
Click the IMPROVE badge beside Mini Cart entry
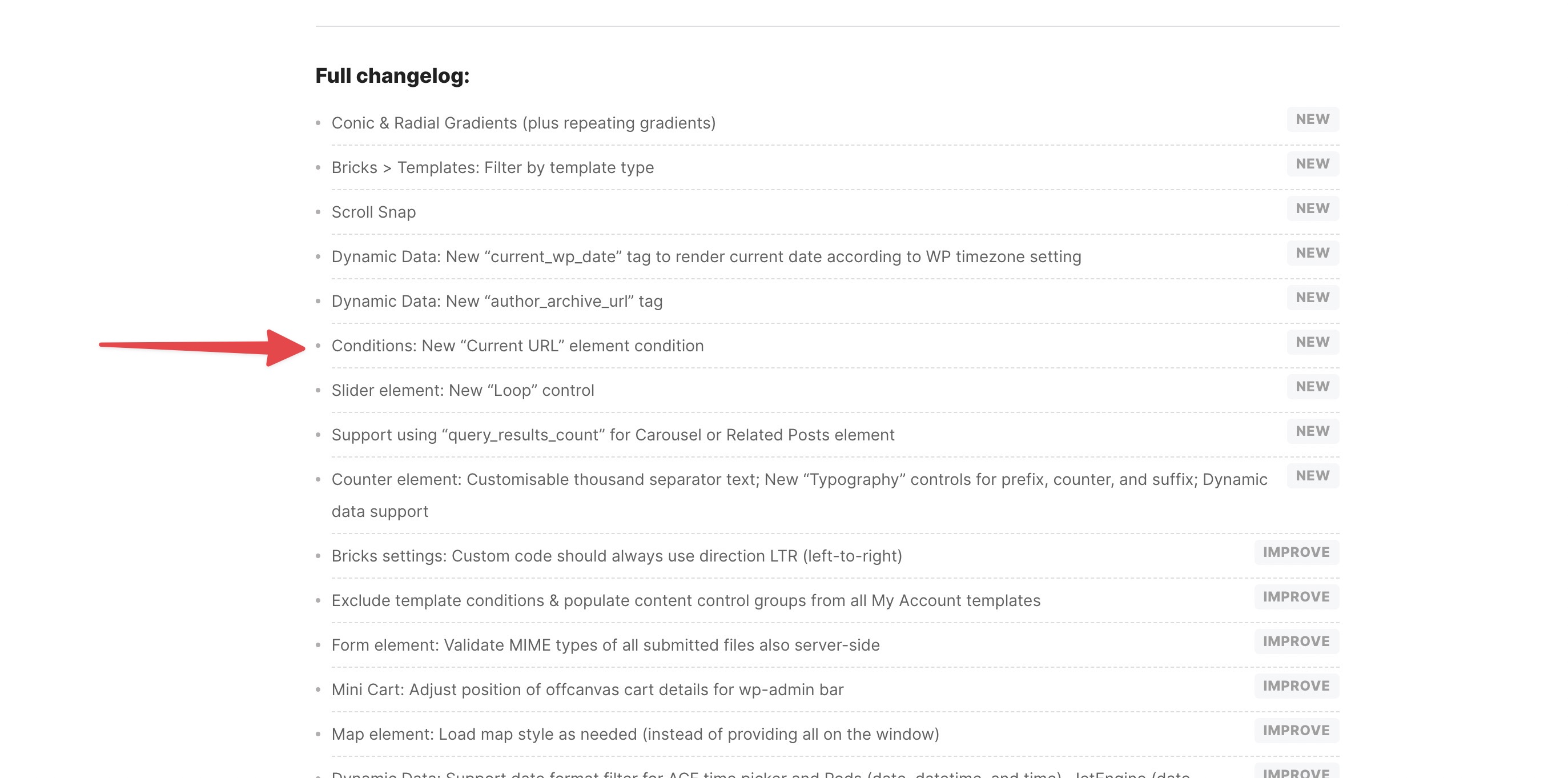[1296, 685]
